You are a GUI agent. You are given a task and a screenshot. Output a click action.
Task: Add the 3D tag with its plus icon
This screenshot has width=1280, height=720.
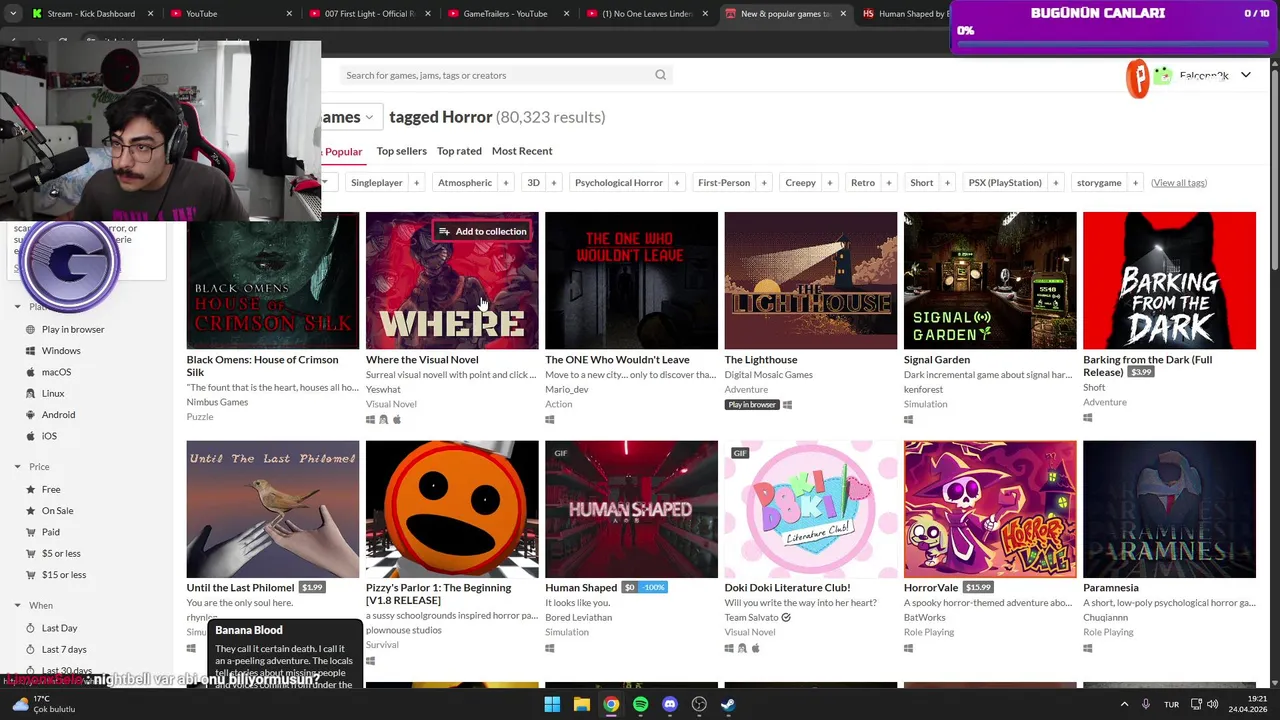(x=553, y=183)
